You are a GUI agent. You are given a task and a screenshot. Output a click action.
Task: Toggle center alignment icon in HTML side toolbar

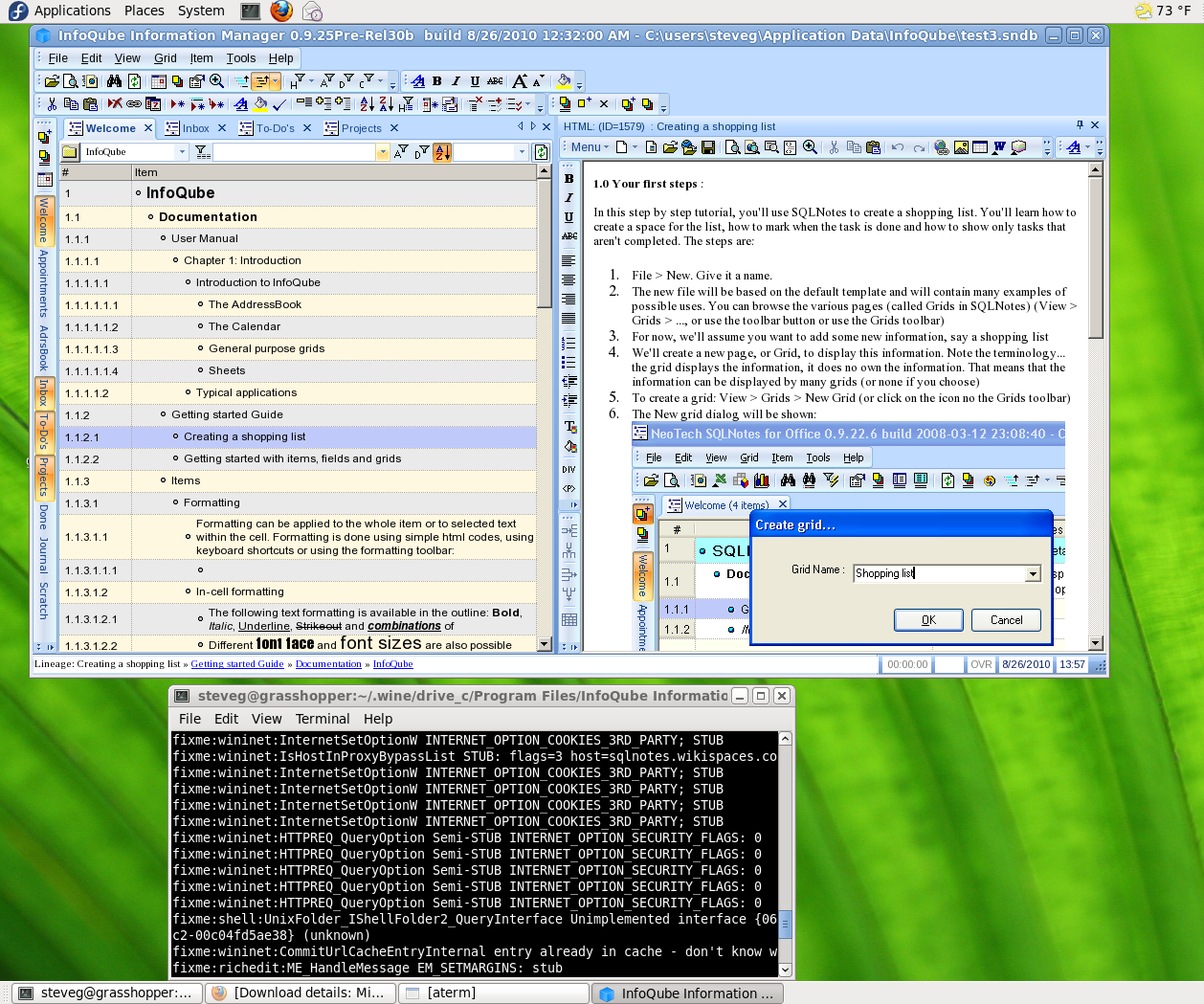pyautogui.click(x=569, y=280)
